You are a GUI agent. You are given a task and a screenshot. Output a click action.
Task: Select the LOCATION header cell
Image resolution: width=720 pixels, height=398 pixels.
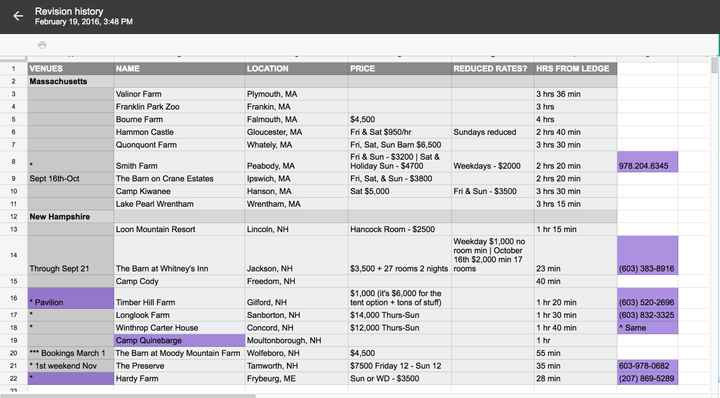coord(297,68)
